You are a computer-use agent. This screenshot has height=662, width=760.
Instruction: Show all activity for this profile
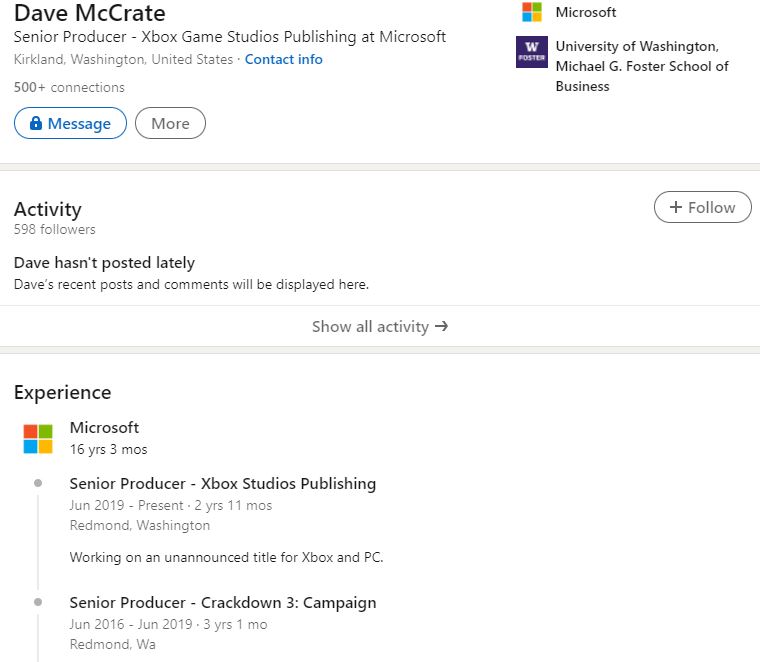coord(380,326)
